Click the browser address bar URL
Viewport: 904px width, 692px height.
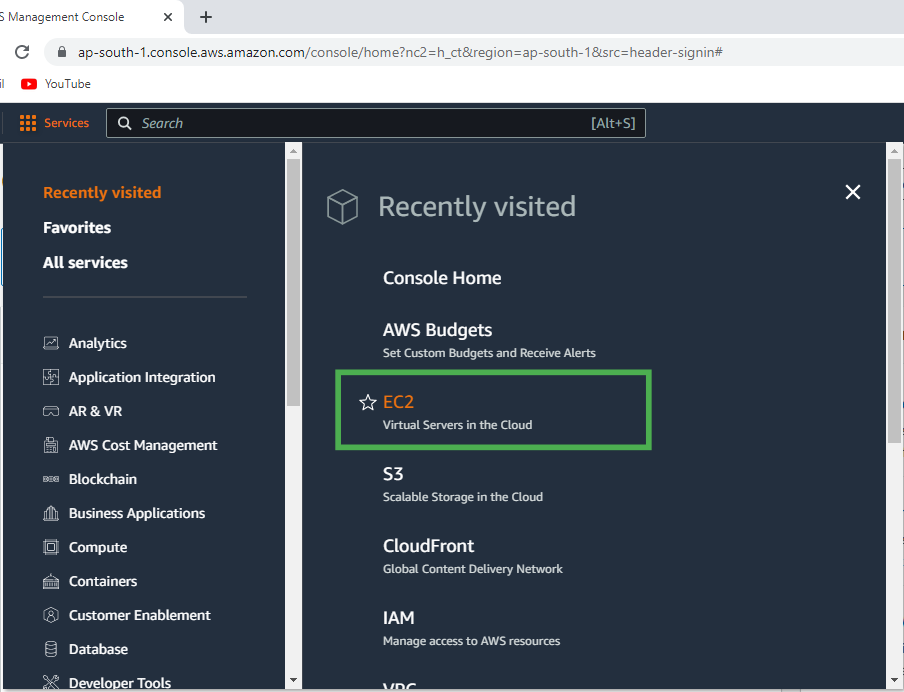click(400, 52)
